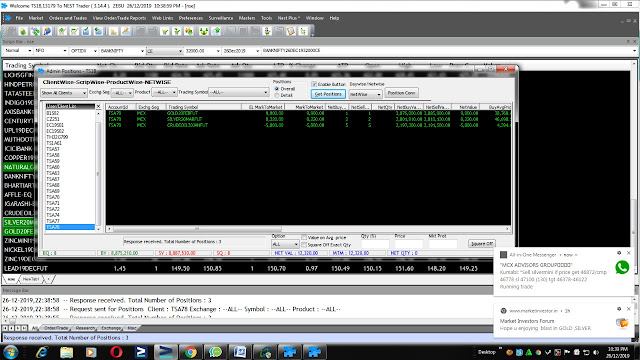Tick the Enable Button checkbox

click(314, 84)
